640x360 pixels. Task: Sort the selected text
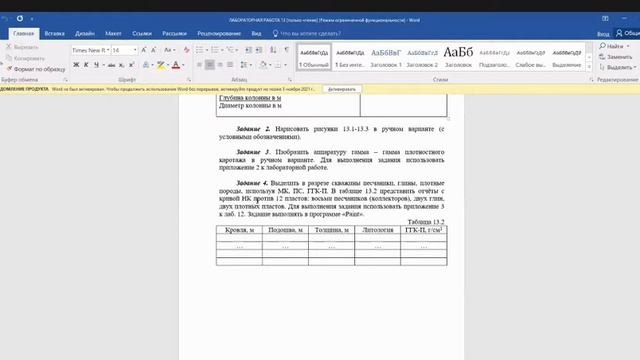[x=273, y=50]
